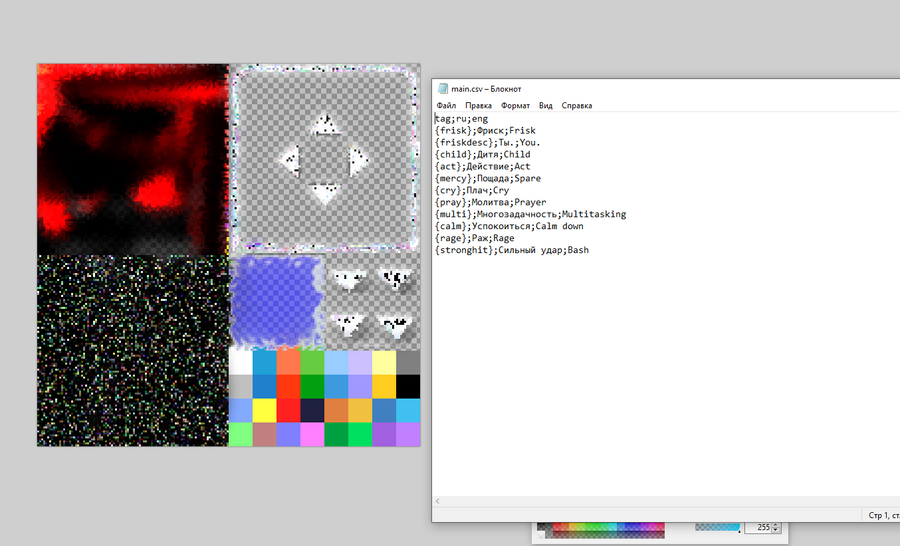Image resolution: width=900 pixels, height=546 pixels.
Task: Click the black square in the canvas color grid
Action: tap(408, 386)
